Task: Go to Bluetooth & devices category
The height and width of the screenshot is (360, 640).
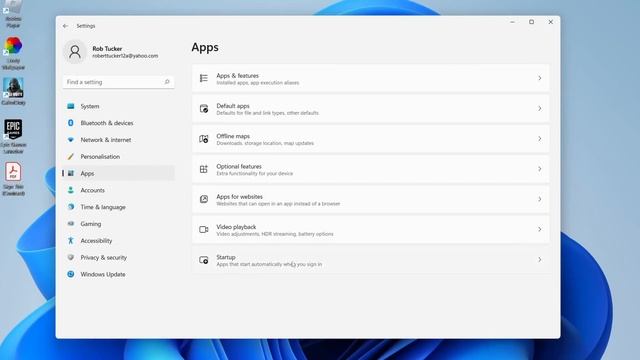Action: [x=107, y=123]
